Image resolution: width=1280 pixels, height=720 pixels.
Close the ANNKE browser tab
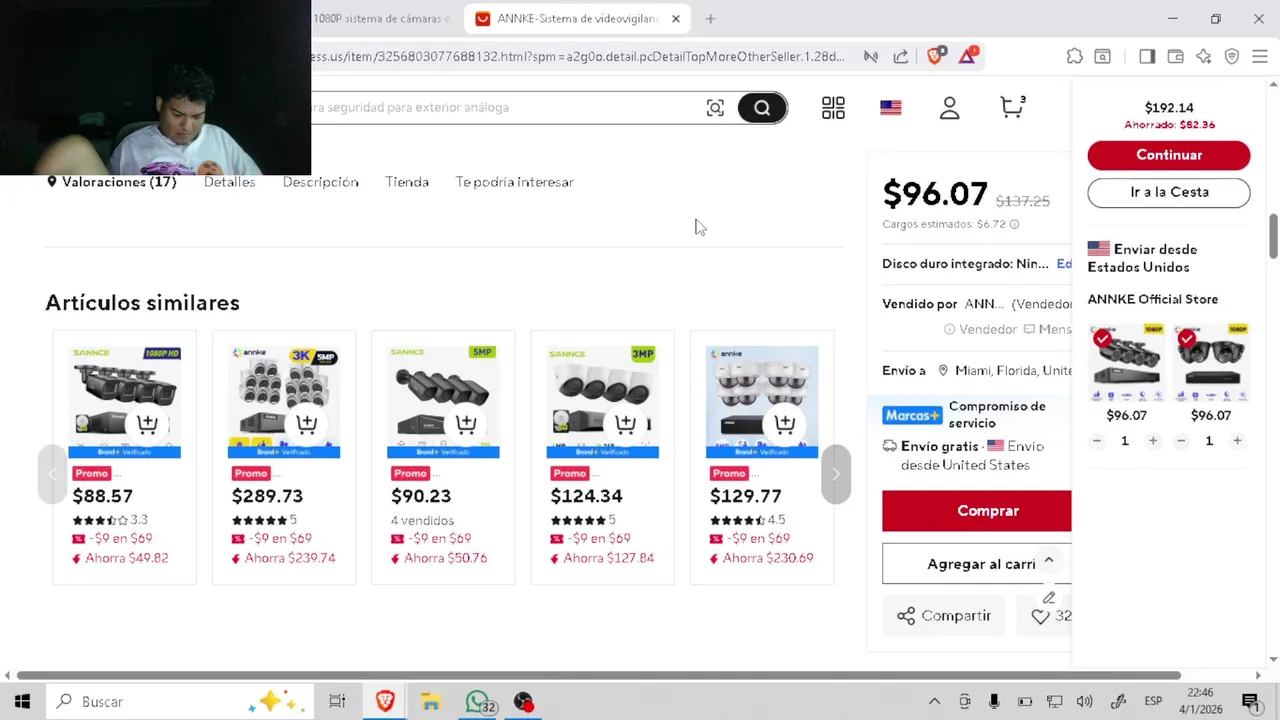[x=676, y=19]
